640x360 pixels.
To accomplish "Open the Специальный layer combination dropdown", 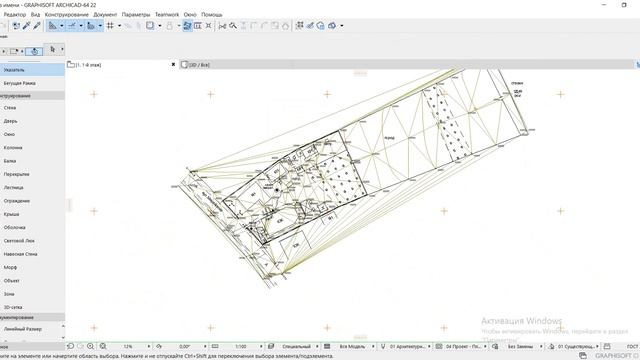I will (x=298, y=347).
